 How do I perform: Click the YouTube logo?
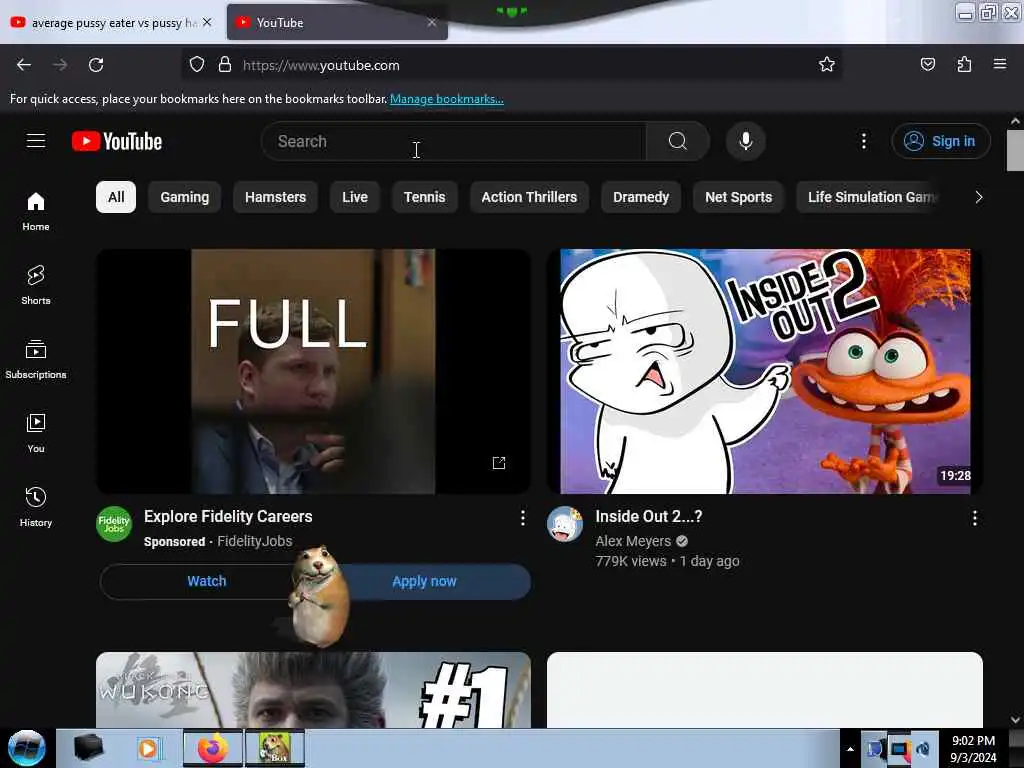pos(117,141)
